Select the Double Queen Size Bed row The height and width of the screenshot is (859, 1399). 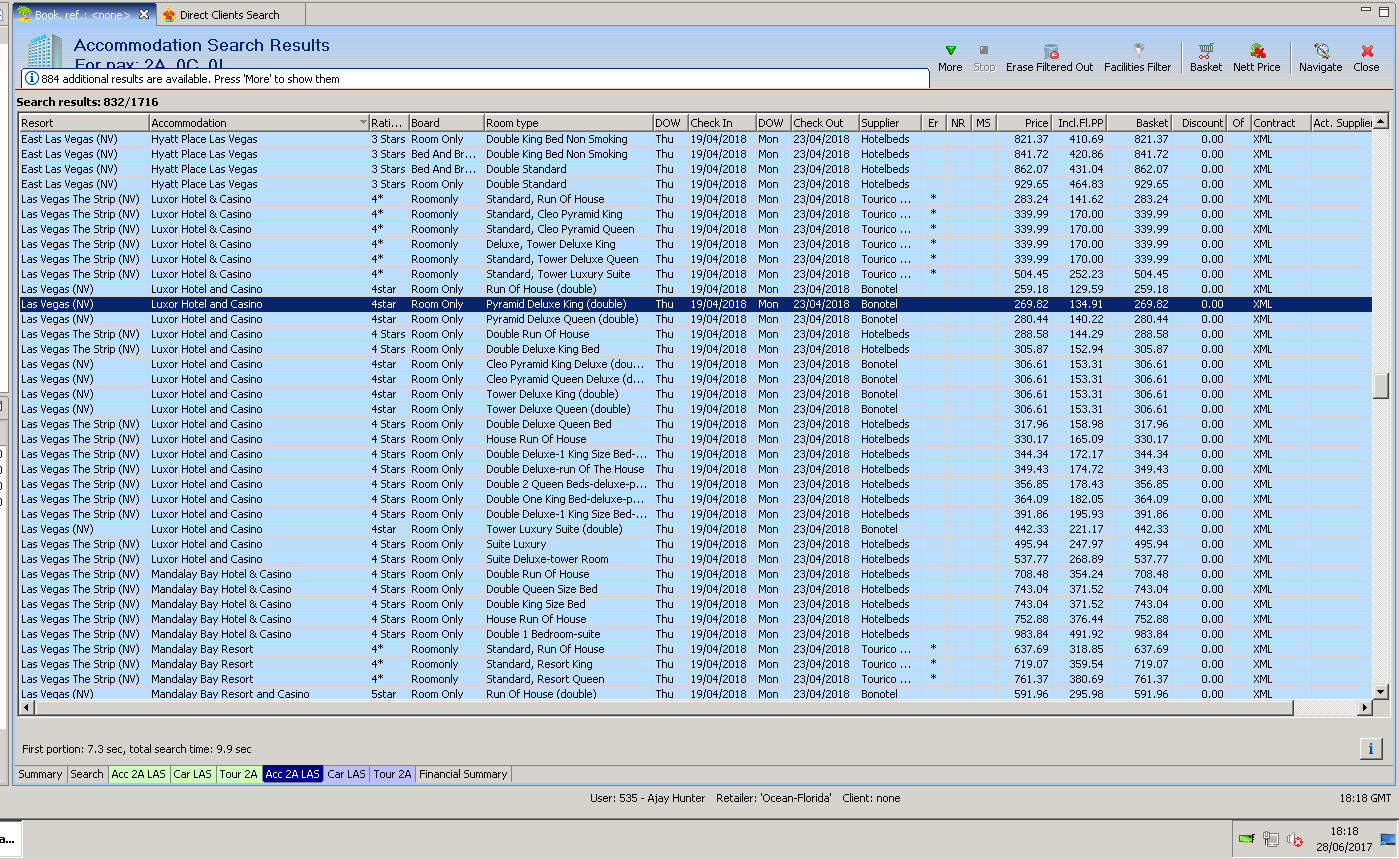[x=695, y=589]
